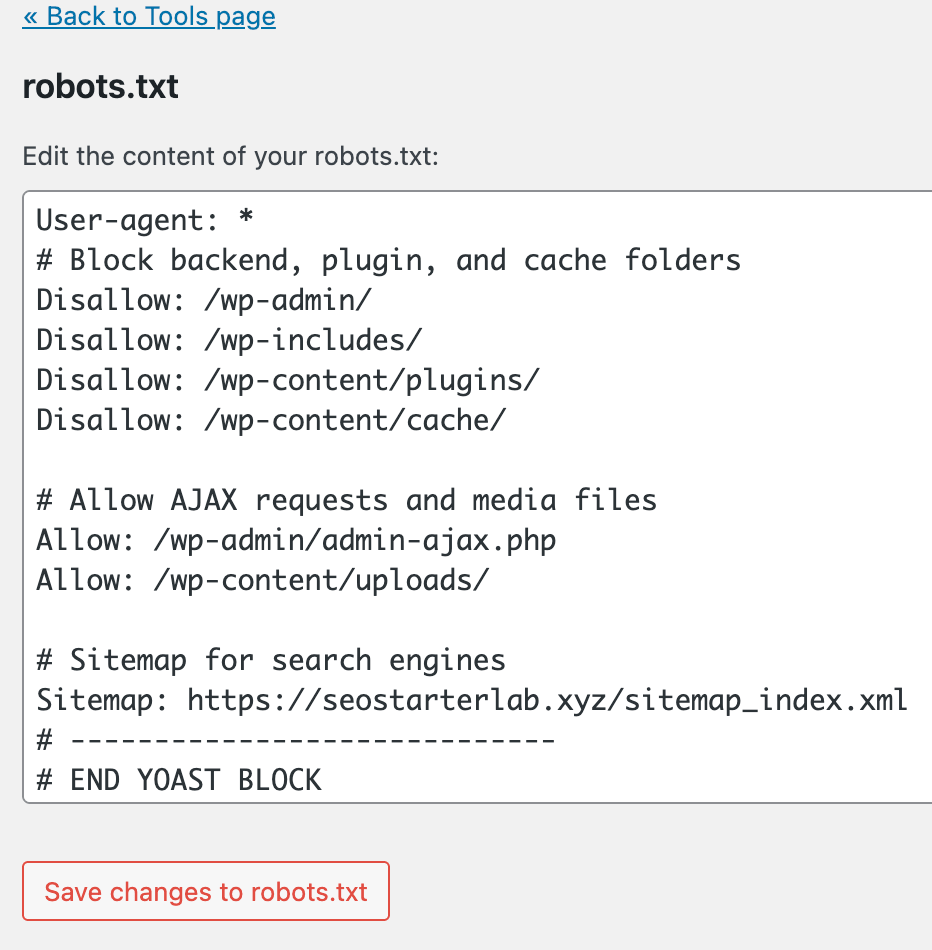Click the Allow AJAX requests comment line
Image resolution: width=932 pixels, height=950 pixels.
point(345,500)
